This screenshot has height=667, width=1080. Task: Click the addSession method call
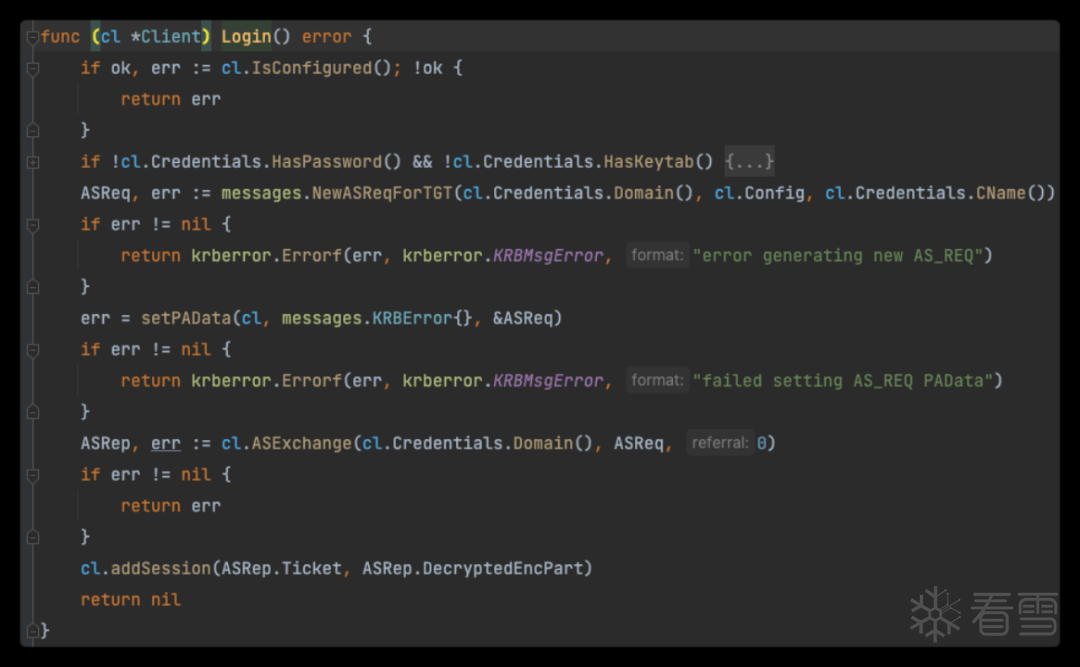coord(160,568)
